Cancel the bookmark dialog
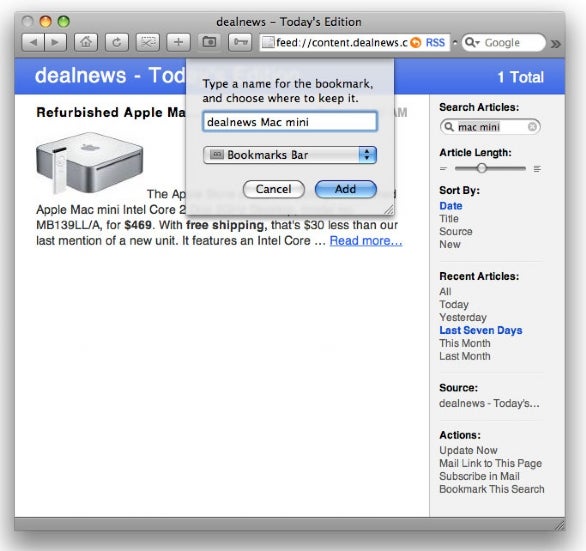The height and width of the screenshot is (551, 586). [x=274, y=189]
